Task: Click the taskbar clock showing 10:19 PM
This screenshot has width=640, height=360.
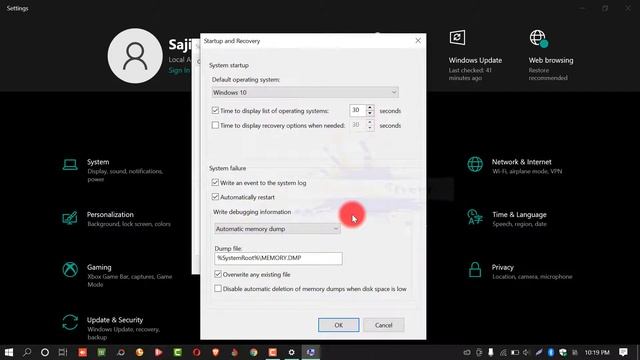Action: (x=597, y=352)
